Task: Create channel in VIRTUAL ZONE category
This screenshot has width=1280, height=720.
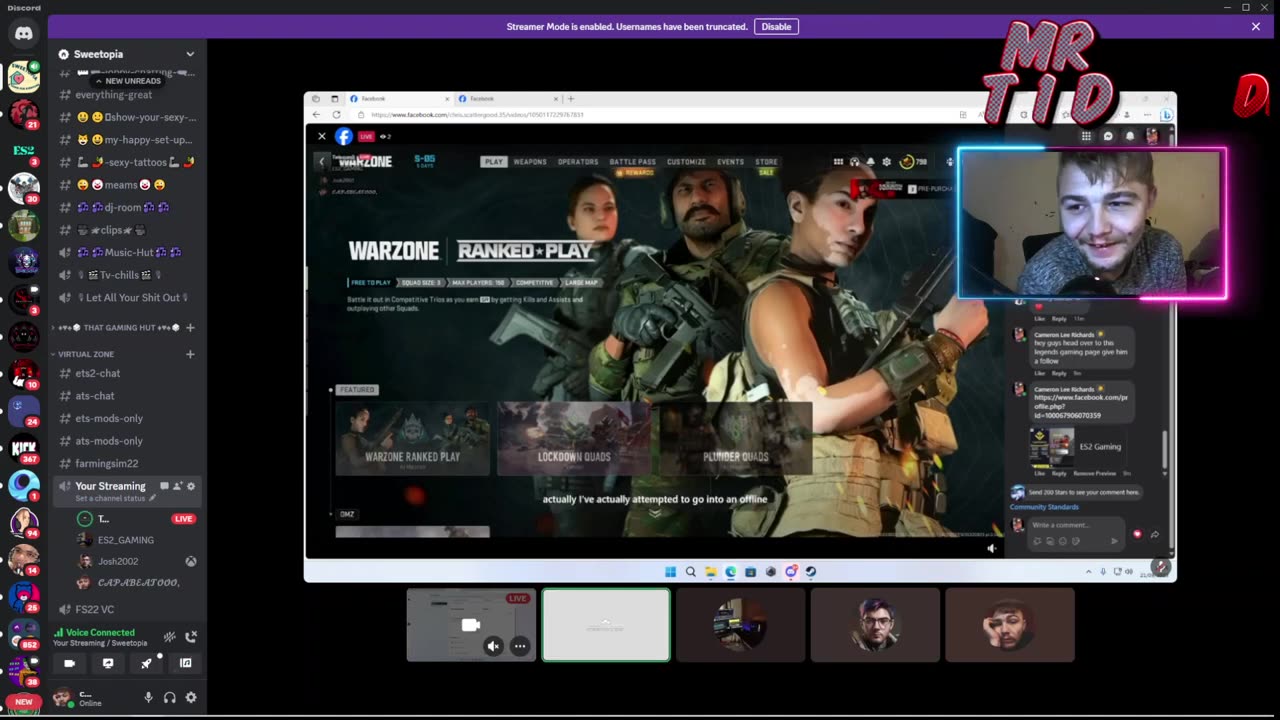Action: tap(190, 354)
